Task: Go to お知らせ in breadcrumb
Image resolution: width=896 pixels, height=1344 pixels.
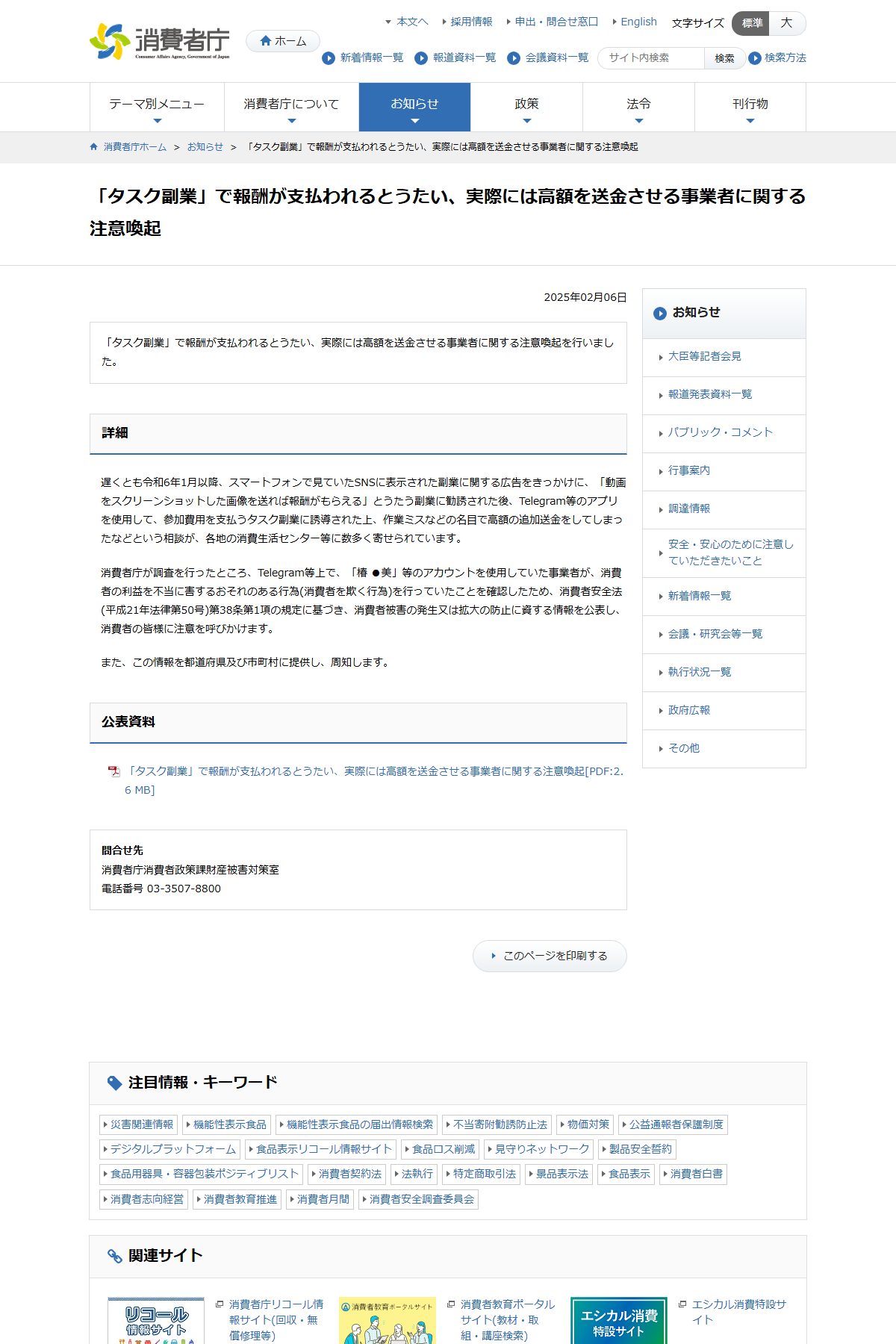Action: pyautogui.click(x=205, y=147)
